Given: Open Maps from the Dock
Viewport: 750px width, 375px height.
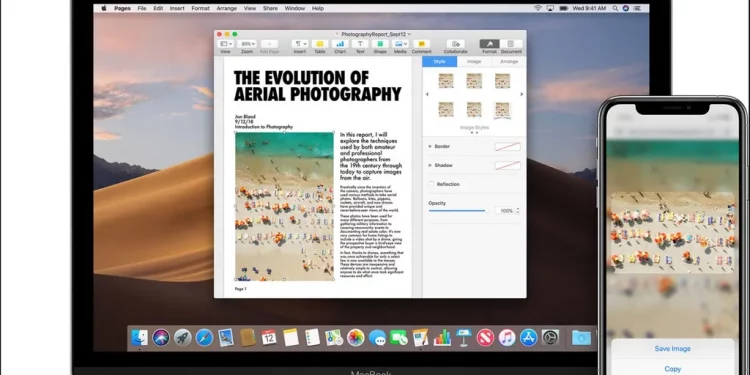Looking at the screenshot, I should (334, 338).
